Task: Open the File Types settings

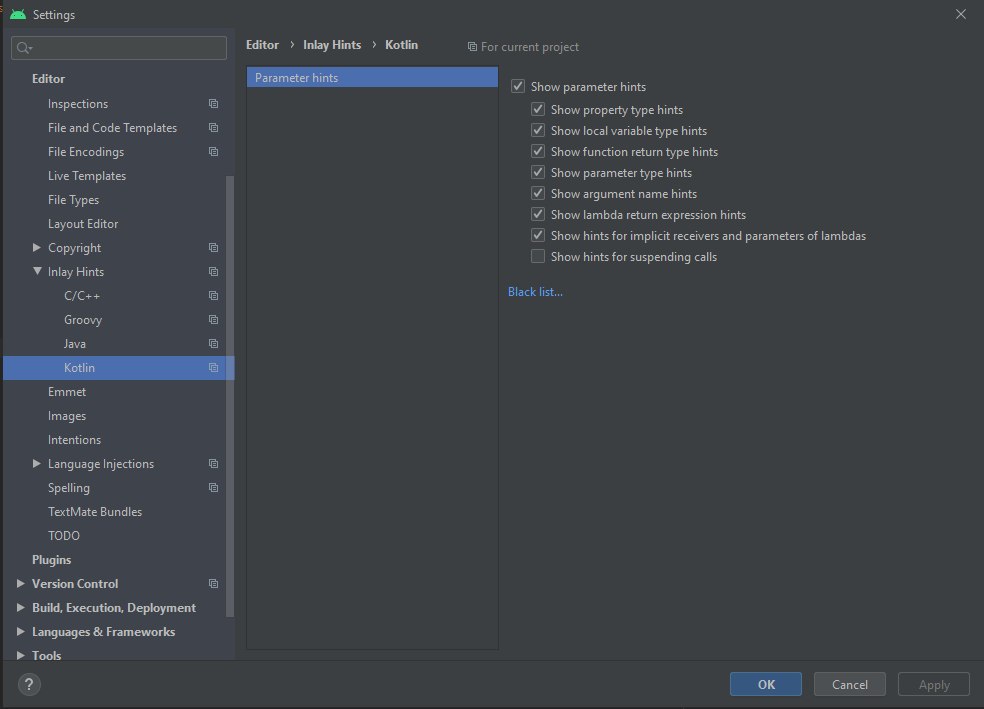Action: click(x=73, y=200)
